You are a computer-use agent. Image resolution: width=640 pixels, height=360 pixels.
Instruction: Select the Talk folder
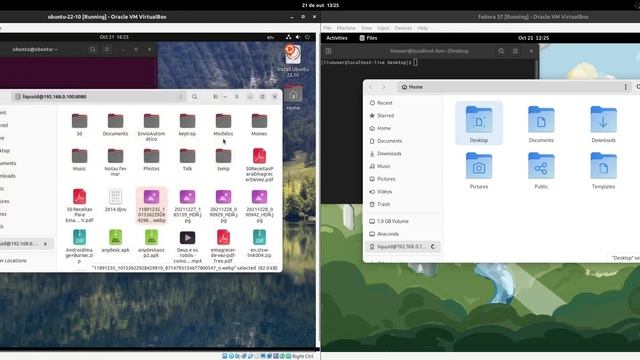pyautogui.click(x=187, y=160)
